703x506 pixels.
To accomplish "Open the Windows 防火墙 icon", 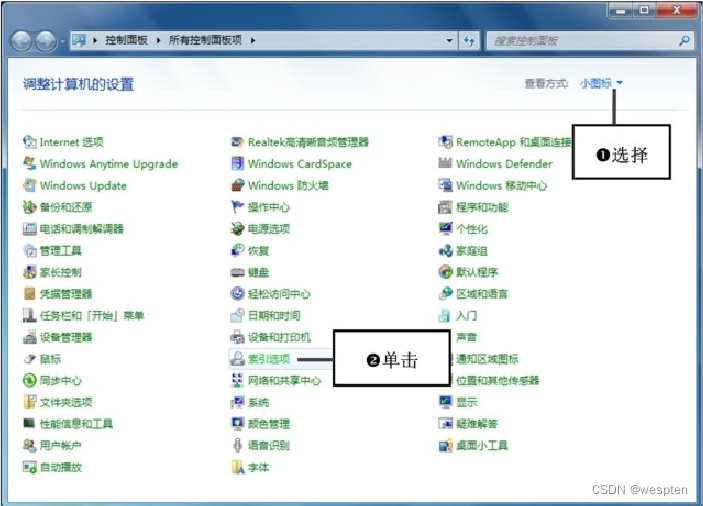I will [x=237, y=185].
